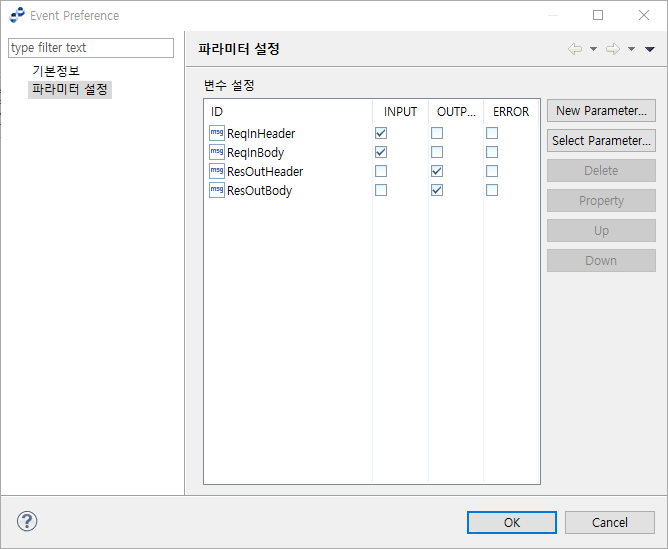Uncheck INPUT for ReqInHeader
The width and height of the screenshot is (668, 549).
coord(381,133)
